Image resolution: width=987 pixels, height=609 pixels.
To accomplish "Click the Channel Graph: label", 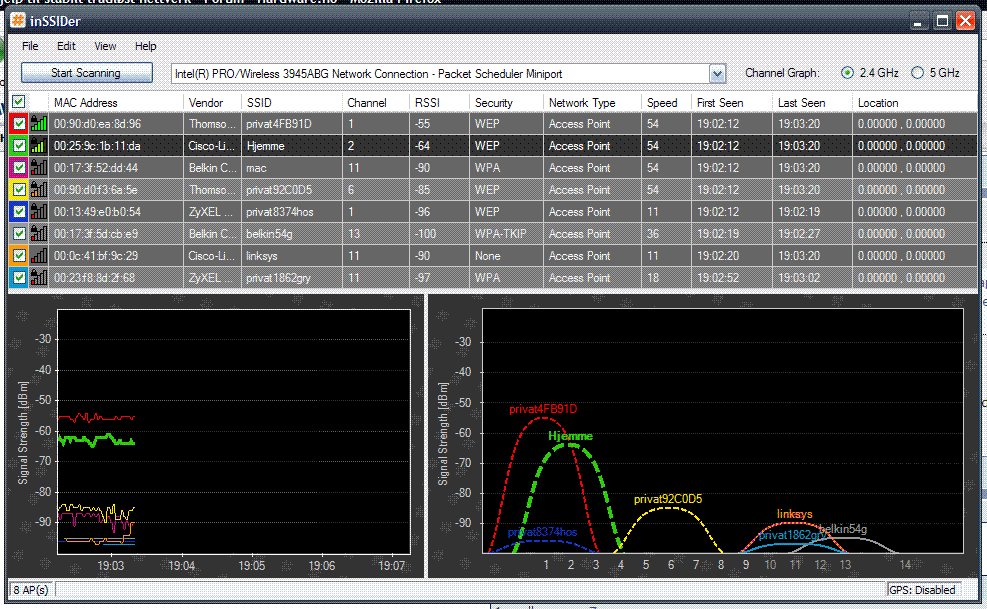I will click(782, 73).
